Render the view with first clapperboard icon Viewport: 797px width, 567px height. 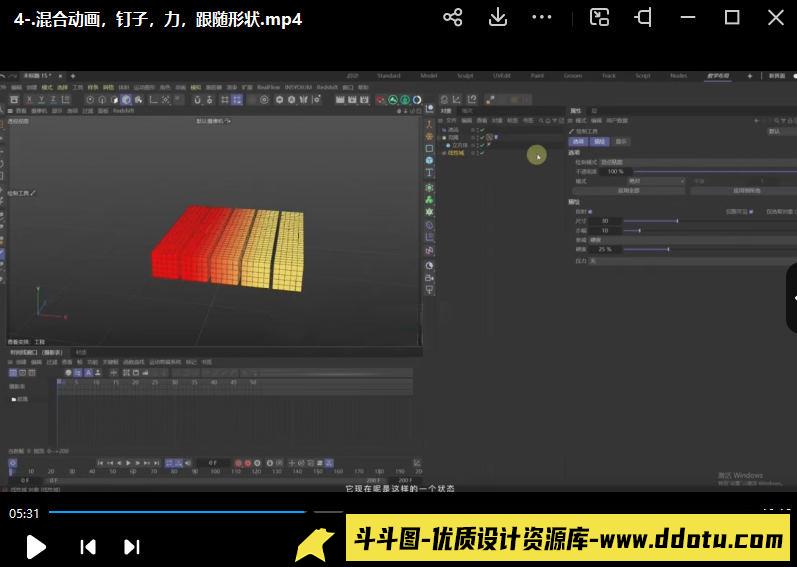(x=340, y=100)
